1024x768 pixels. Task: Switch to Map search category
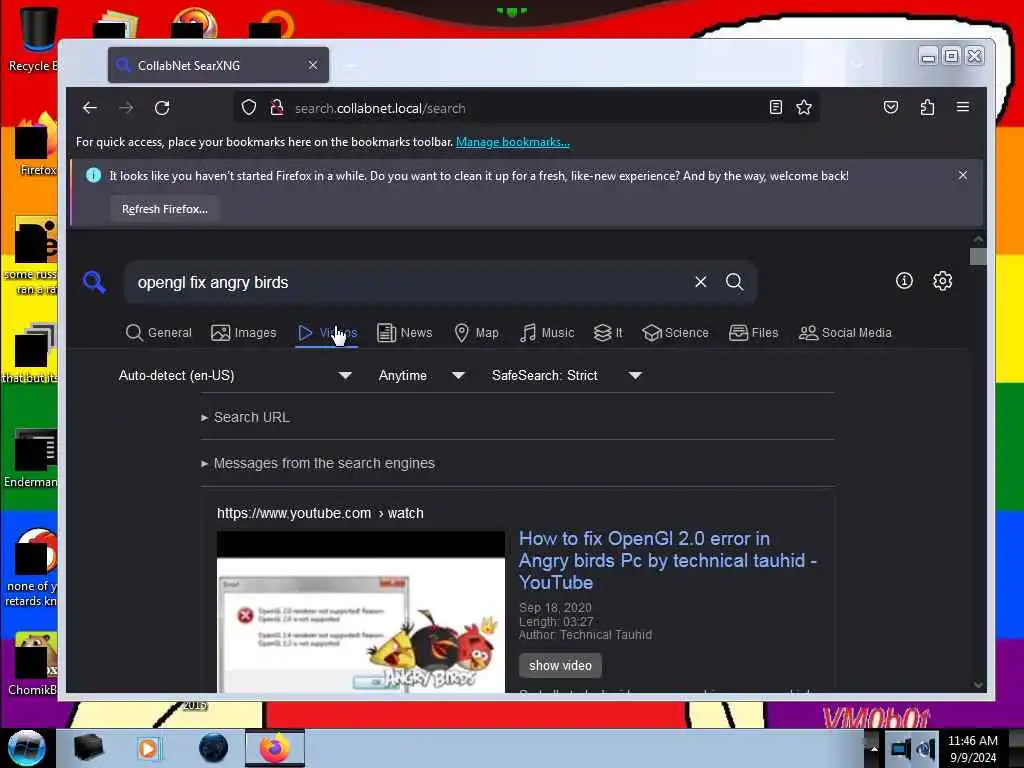476,332
